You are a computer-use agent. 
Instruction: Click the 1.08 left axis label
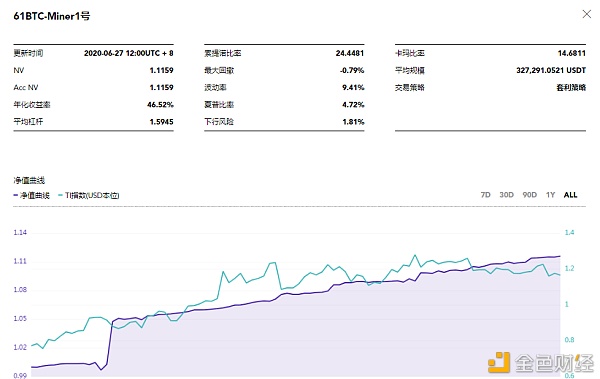point(20,290)
